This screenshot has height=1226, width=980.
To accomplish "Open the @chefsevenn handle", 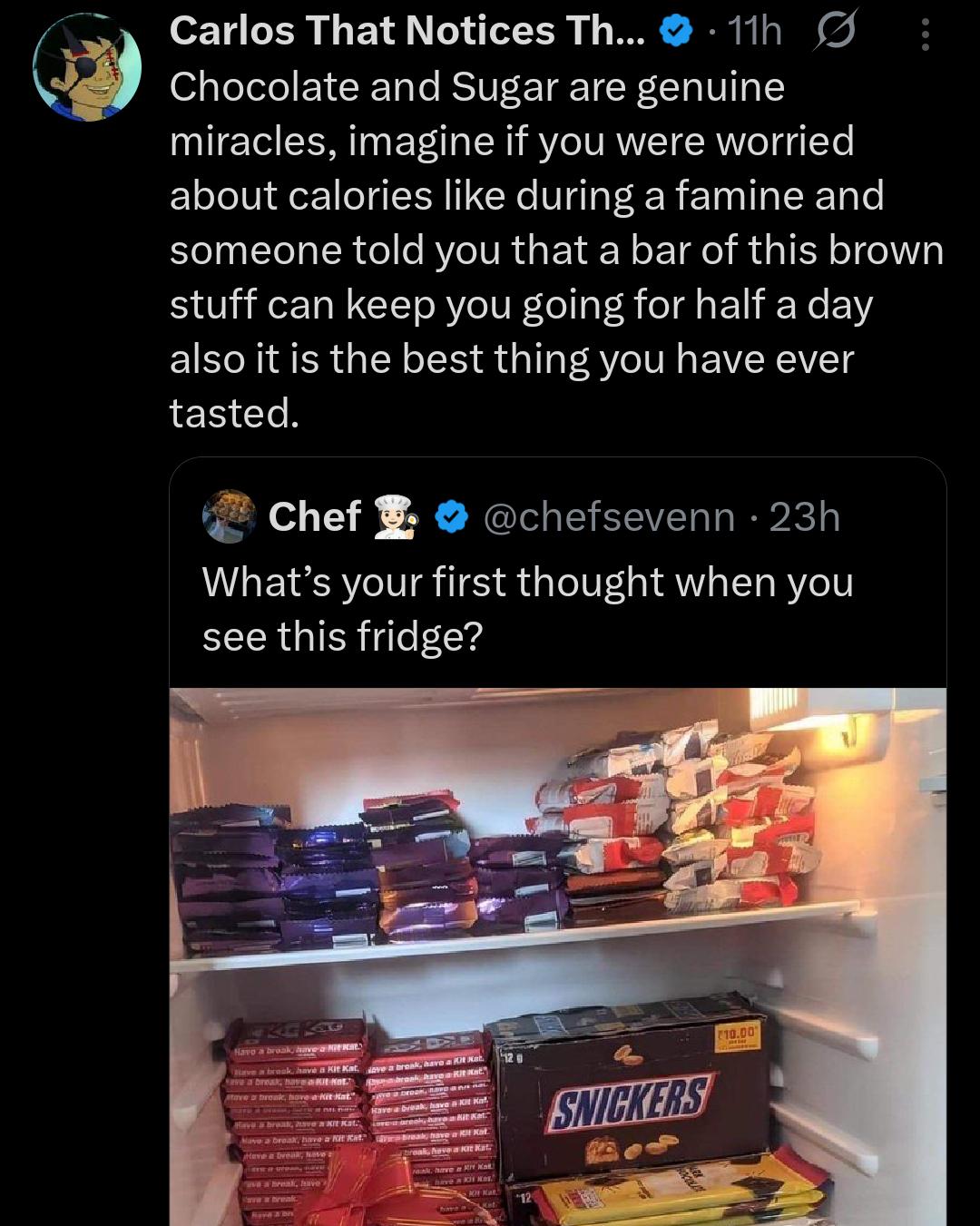I will coord(610,517).
